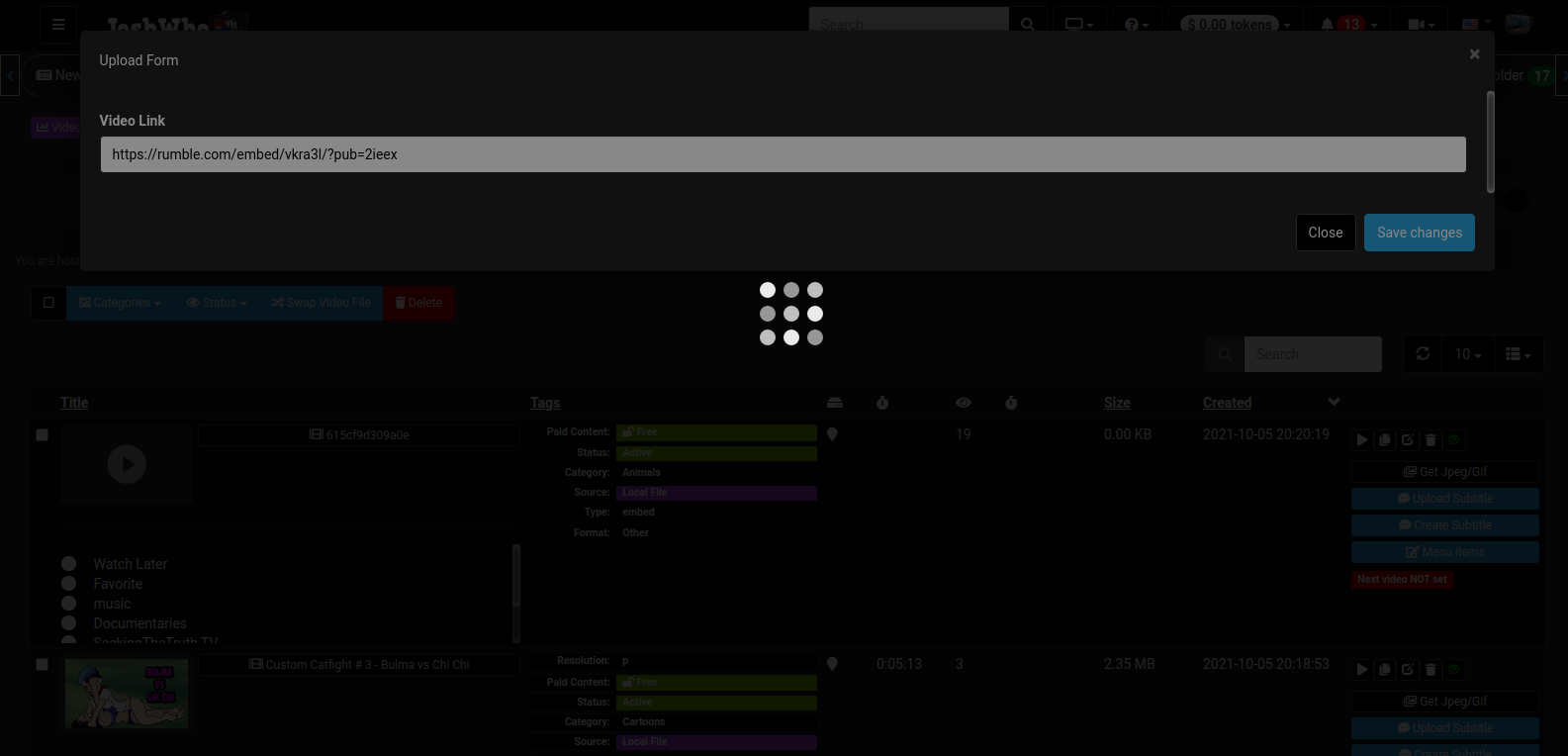Viewport: 1568px width, 756px height.
Task: Copy icon in 615cf9d309a0e row
Action: [1385, 440]
